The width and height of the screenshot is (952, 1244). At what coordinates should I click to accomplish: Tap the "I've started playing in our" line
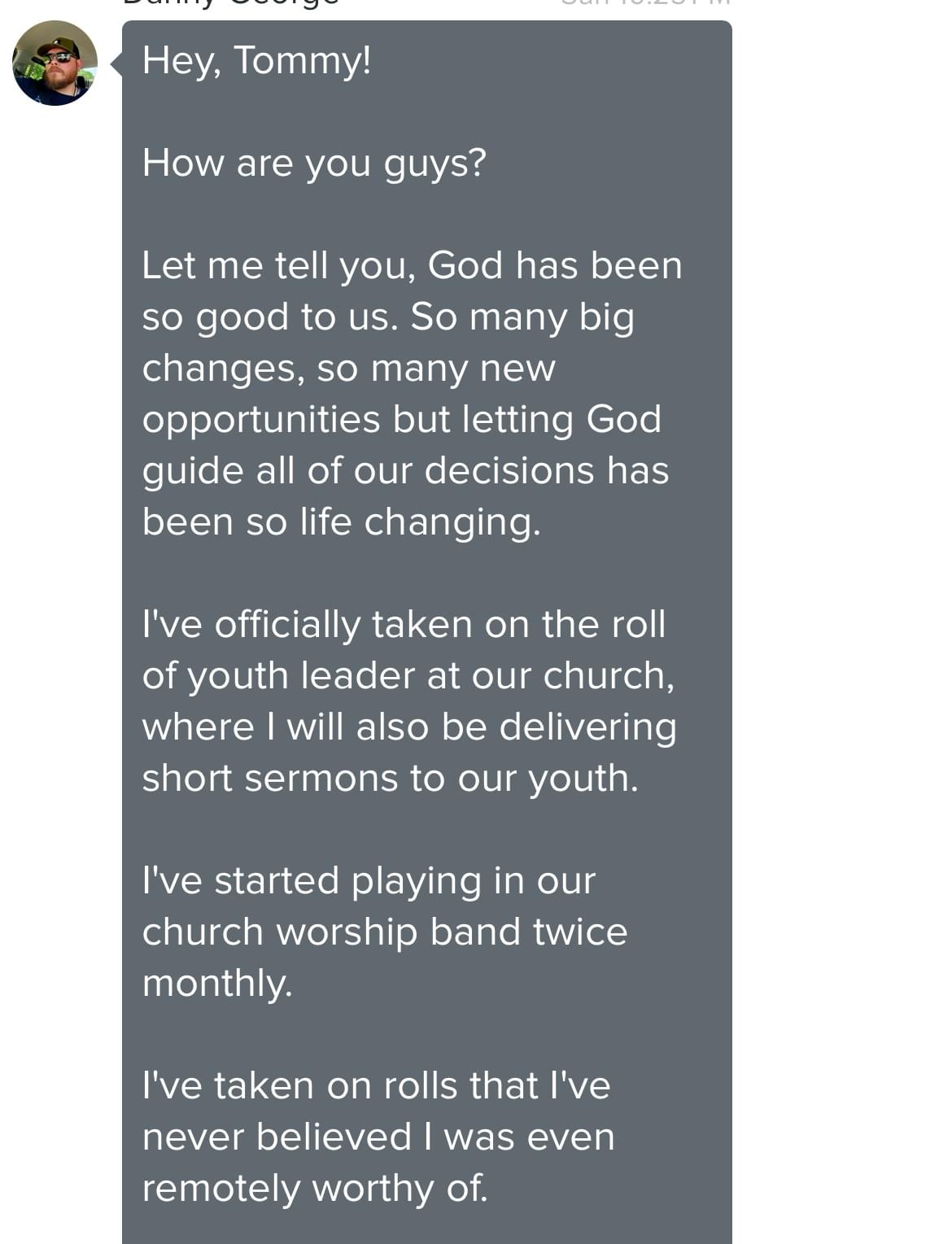368,881
